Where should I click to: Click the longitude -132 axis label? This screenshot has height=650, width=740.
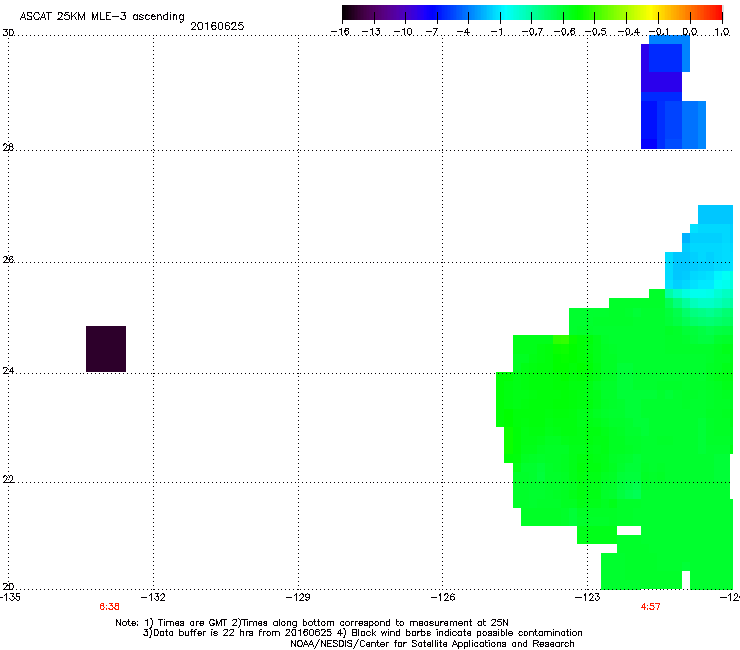point(153,597)
